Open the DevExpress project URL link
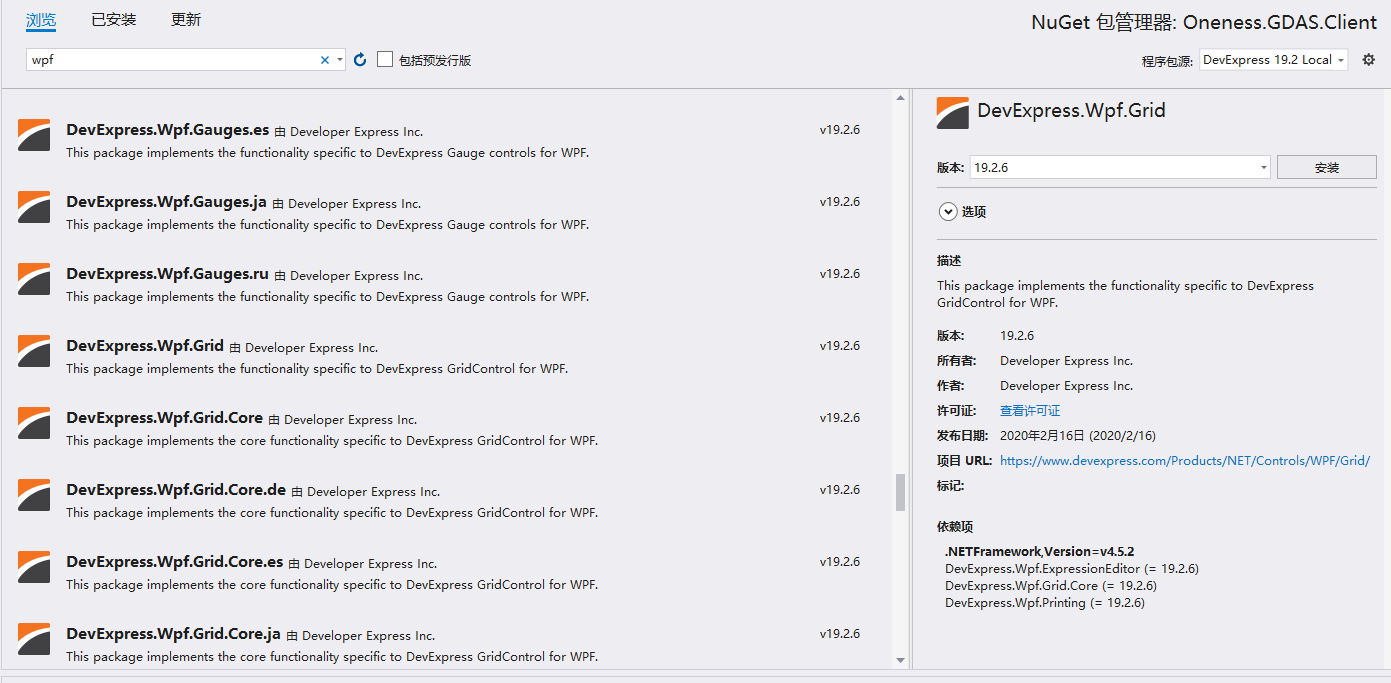The image size is (1391, 683). (1185, 461)
